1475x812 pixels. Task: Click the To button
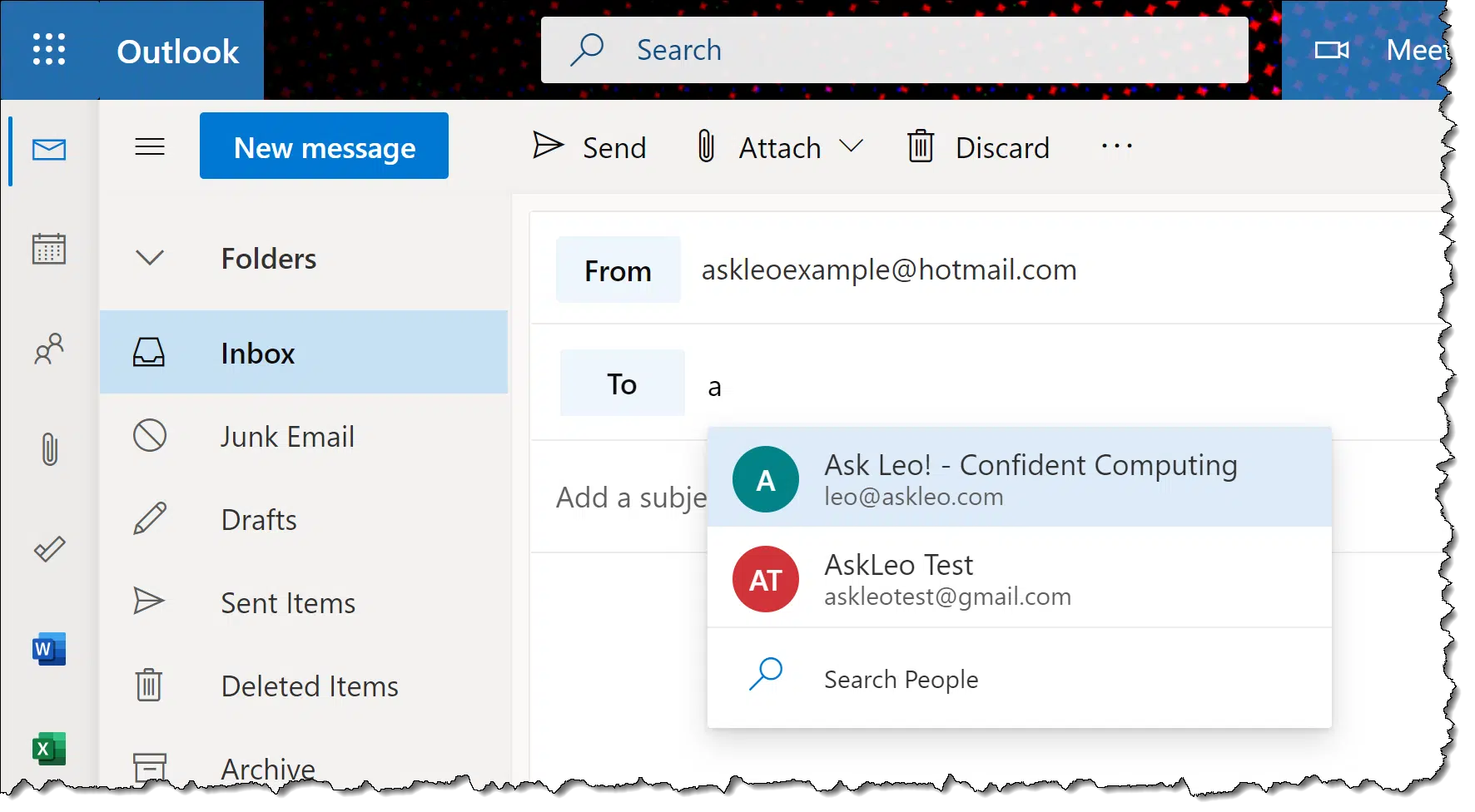coord(623,383)
